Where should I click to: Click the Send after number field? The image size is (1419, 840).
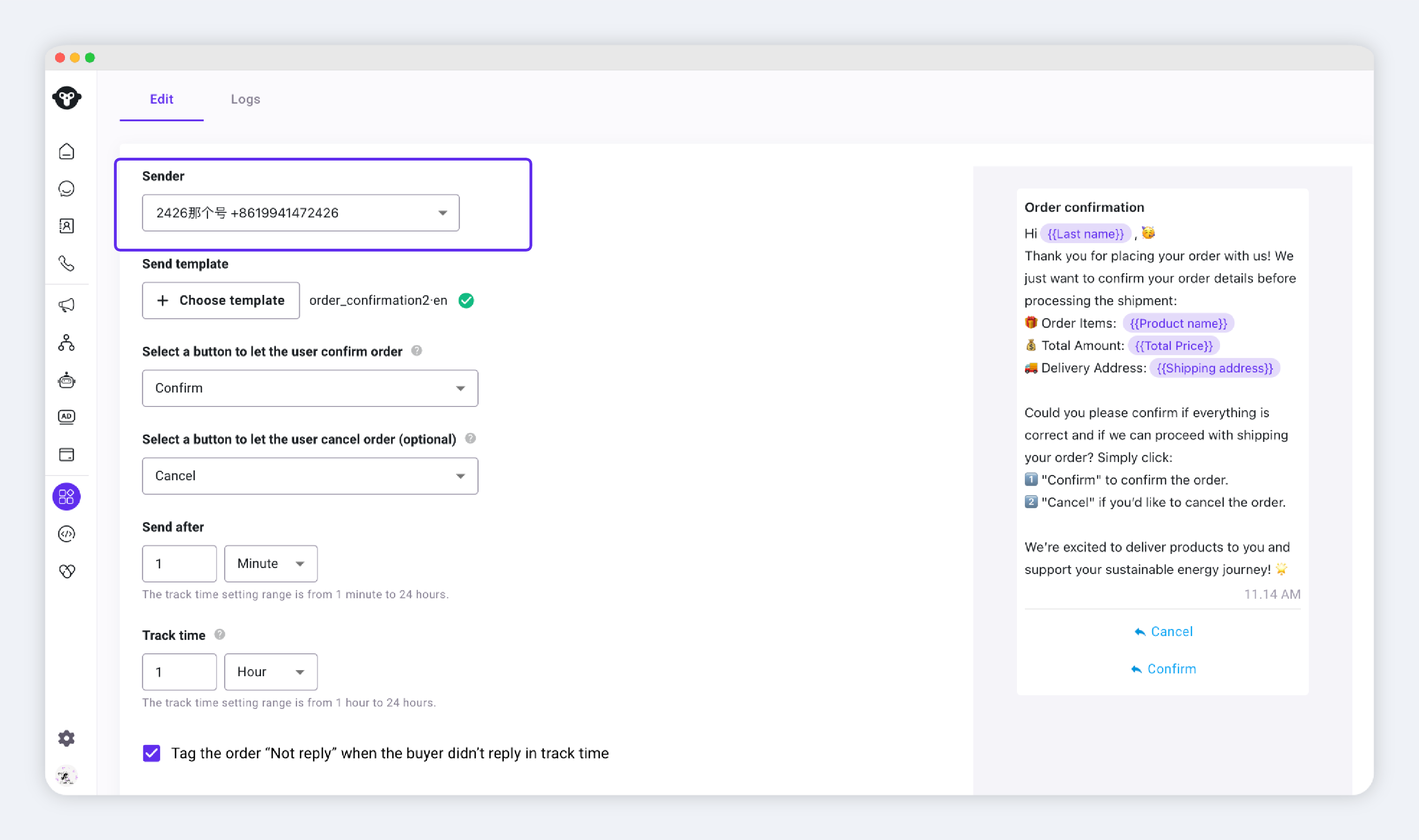click(x=179, y=564)
